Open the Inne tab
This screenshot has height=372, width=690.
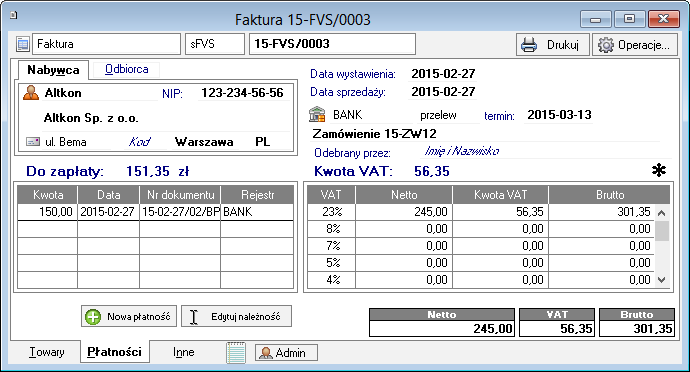click(184, 352)
